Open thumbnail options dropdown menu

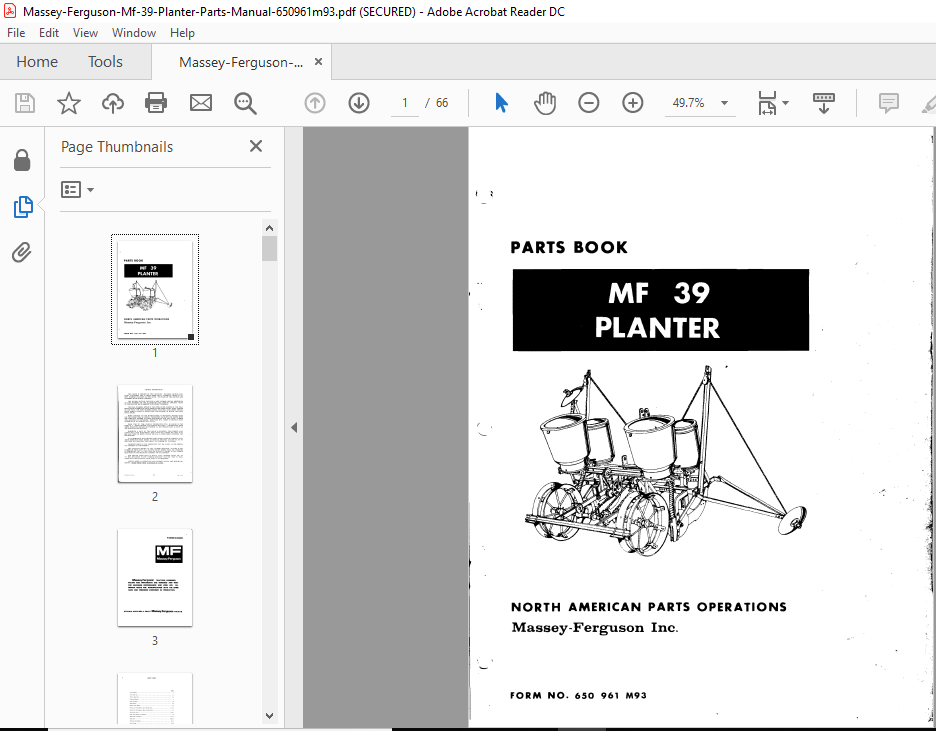point(77,190)
